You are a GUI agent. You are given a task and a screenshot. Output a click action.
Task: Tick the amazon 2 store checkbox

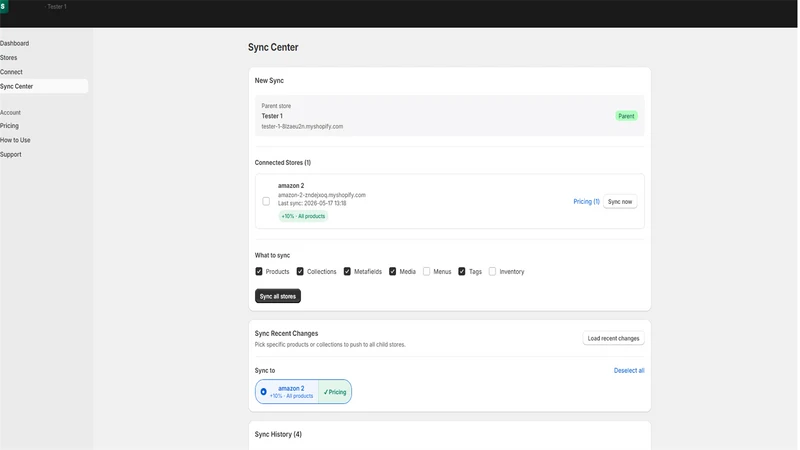[266, 202]
